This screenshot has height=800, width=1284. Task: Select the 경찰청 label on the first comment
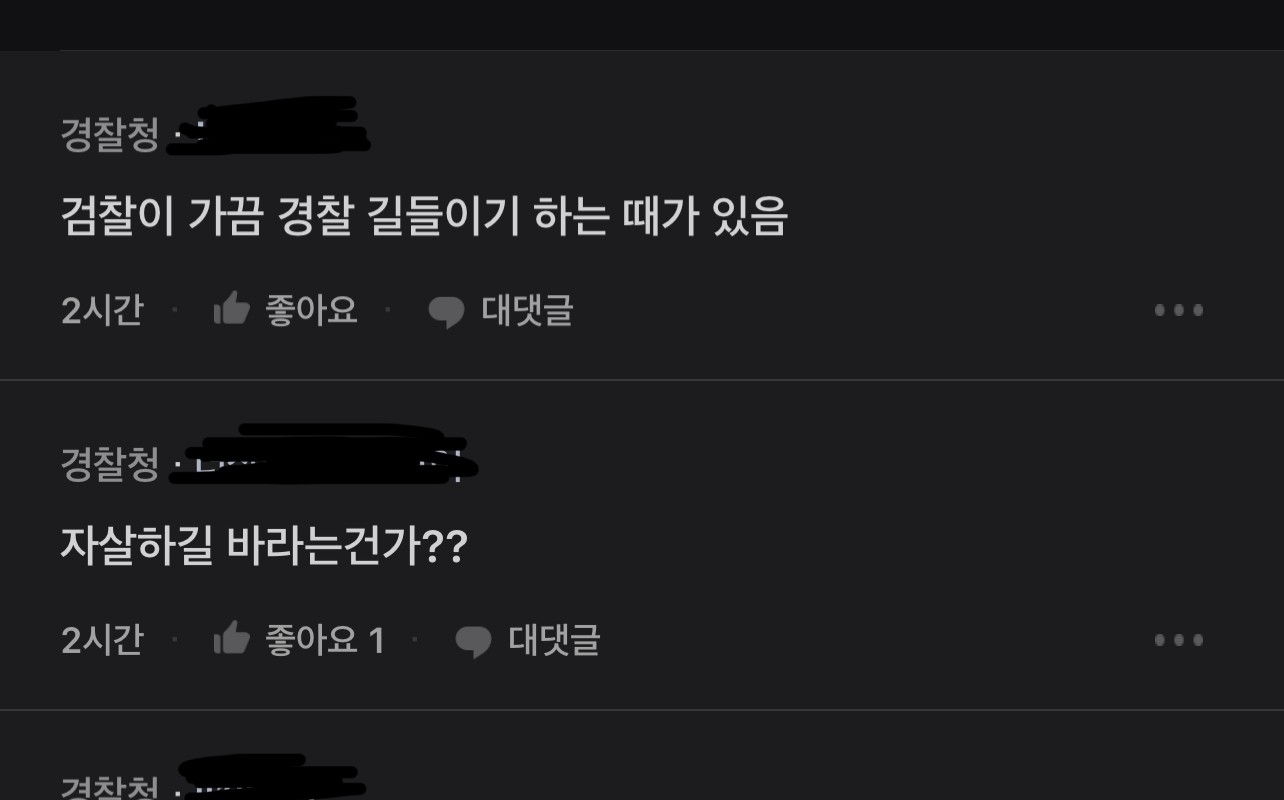[110, 135]
